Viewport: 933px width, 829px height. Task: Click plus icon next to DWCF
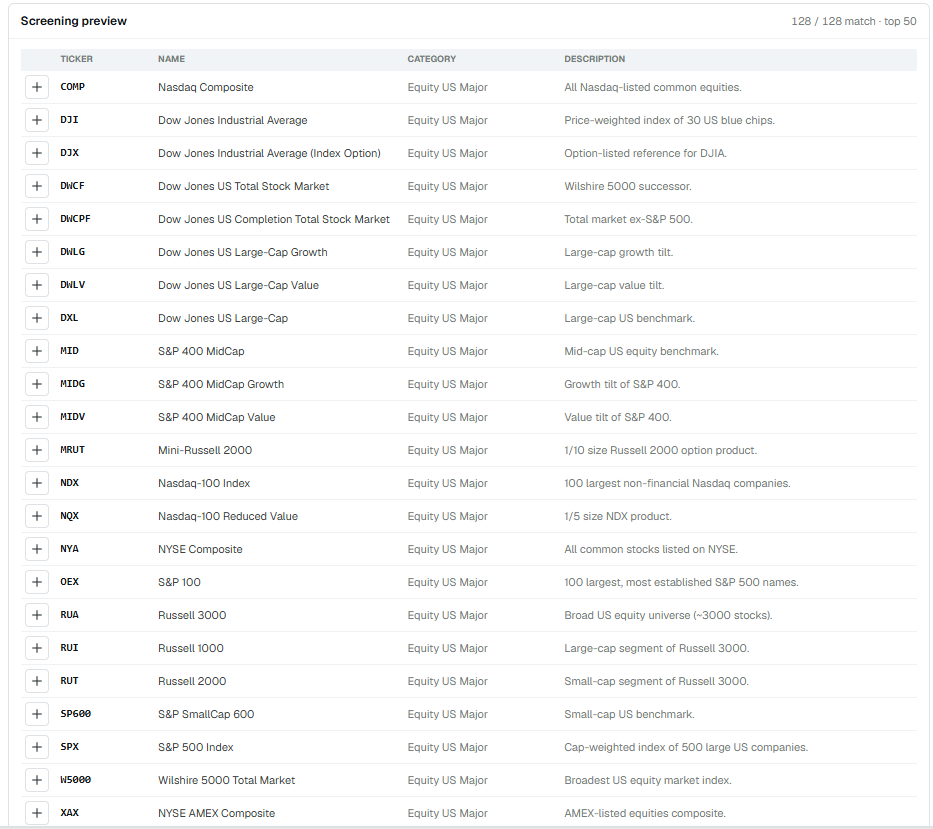click(x=37, y=186)
